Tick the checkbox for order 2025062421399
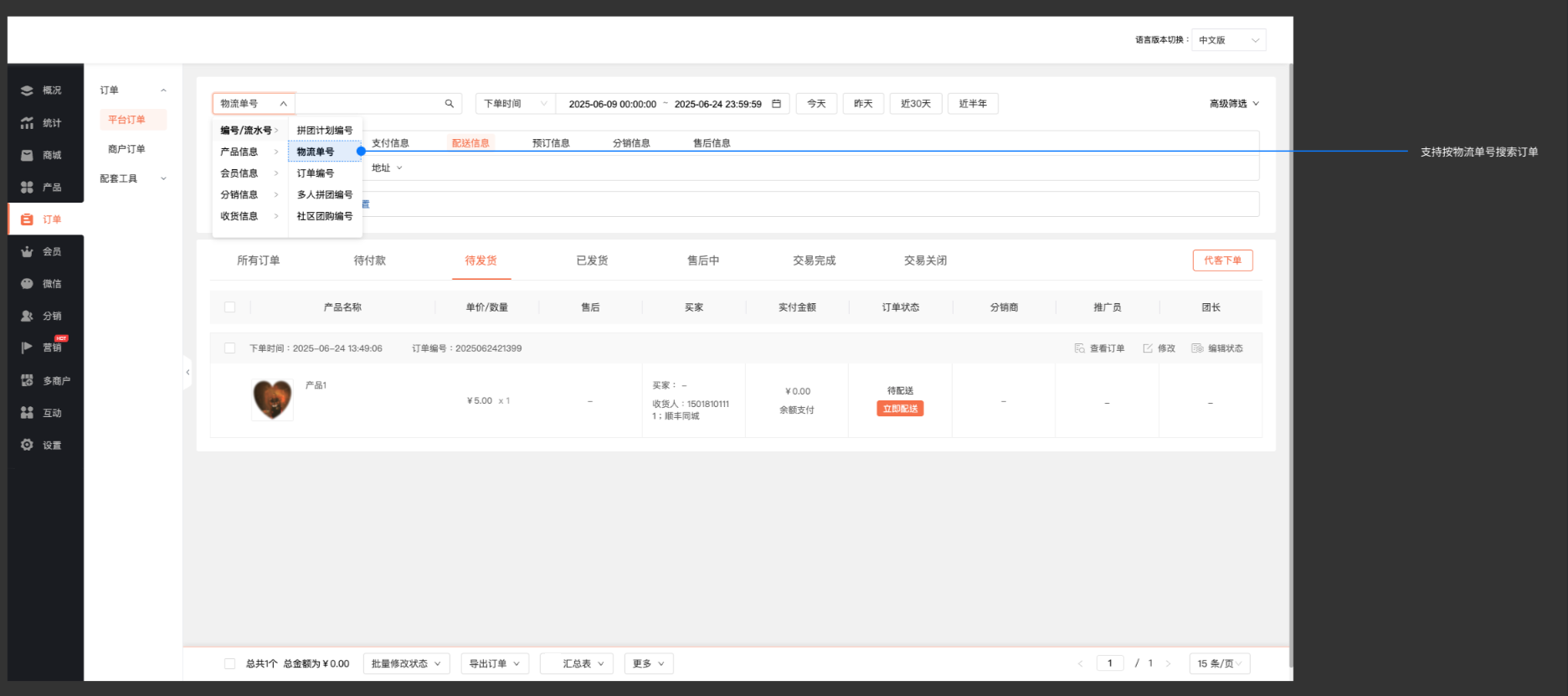This screenshot has height=696, width=1568. tap(230, 348)
